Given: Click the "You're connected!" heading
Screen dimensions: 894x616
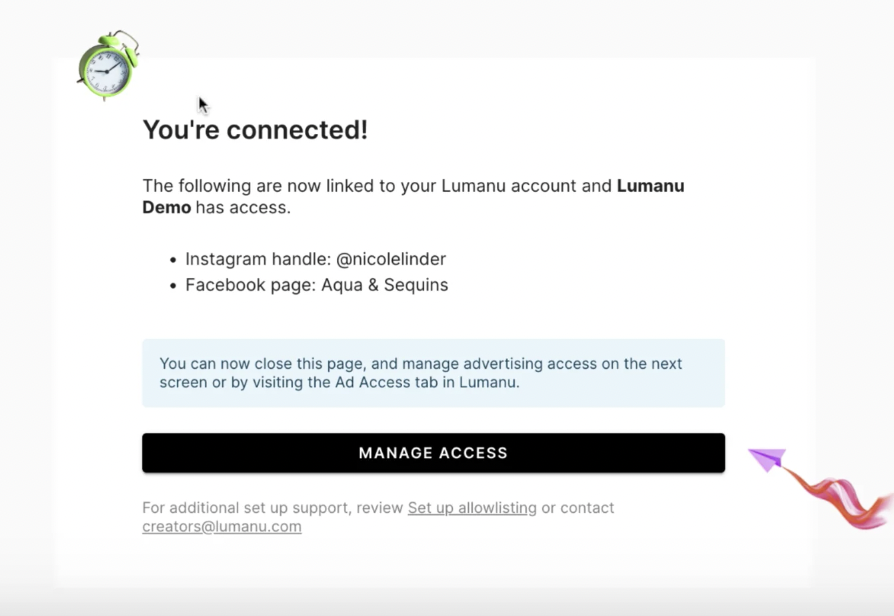Looking at the screenshot, I should [x=255, y=130].
